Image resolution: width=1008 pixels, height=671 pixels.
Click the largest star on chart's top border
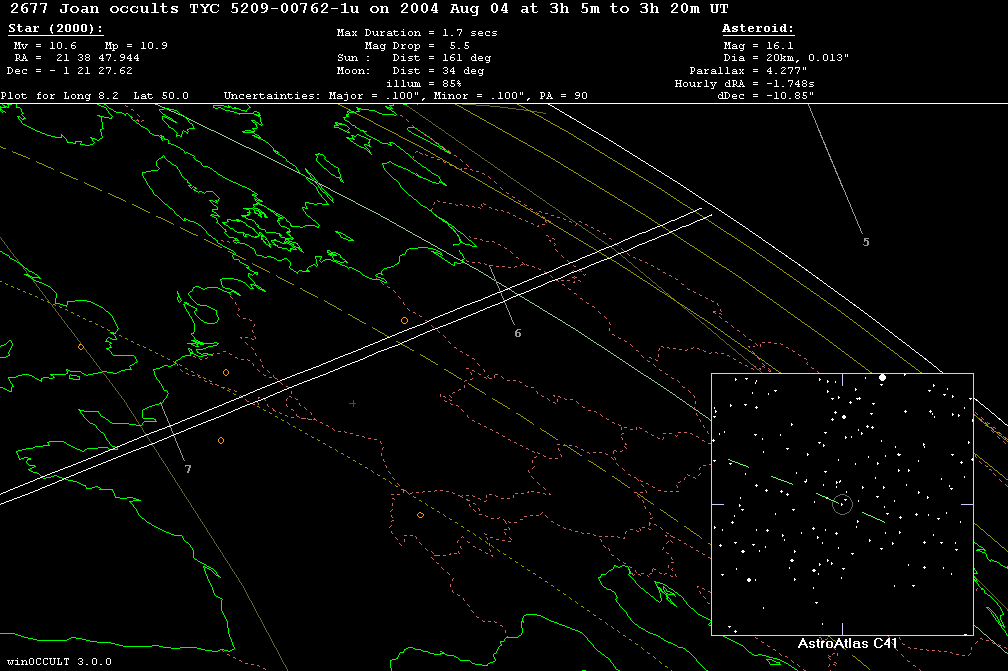pyautogui.click(x=882, y=377)
